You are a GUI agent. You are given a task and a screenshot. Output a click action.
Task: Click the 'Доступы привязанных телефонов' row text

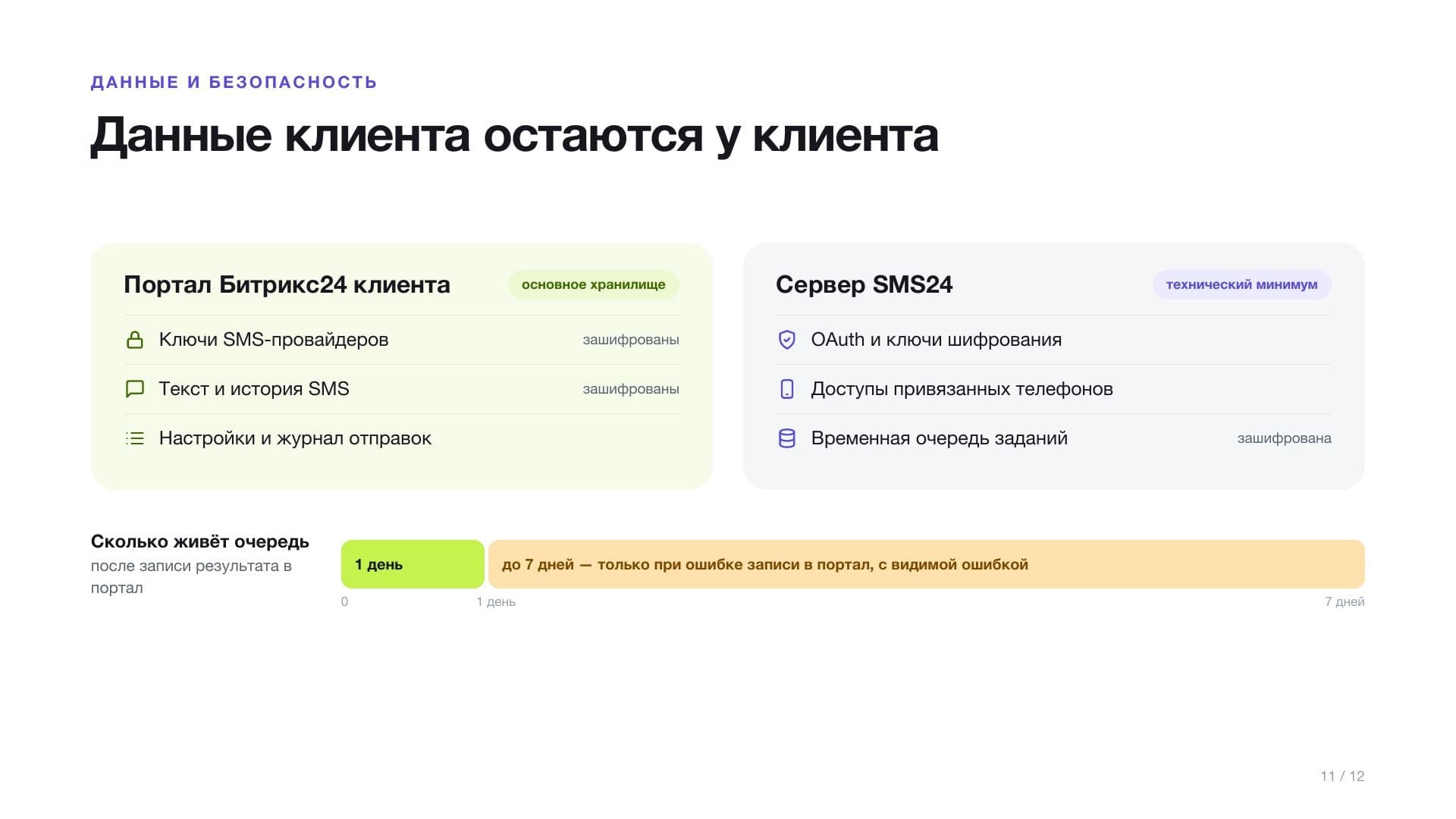tap(962, 389)
